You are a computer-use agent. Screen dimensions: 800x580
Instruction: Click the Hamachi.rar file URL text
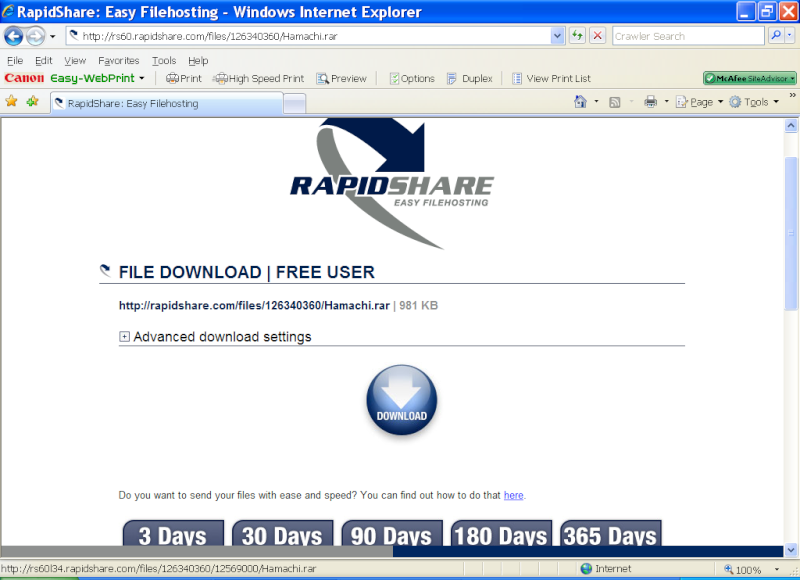point(254,306)
